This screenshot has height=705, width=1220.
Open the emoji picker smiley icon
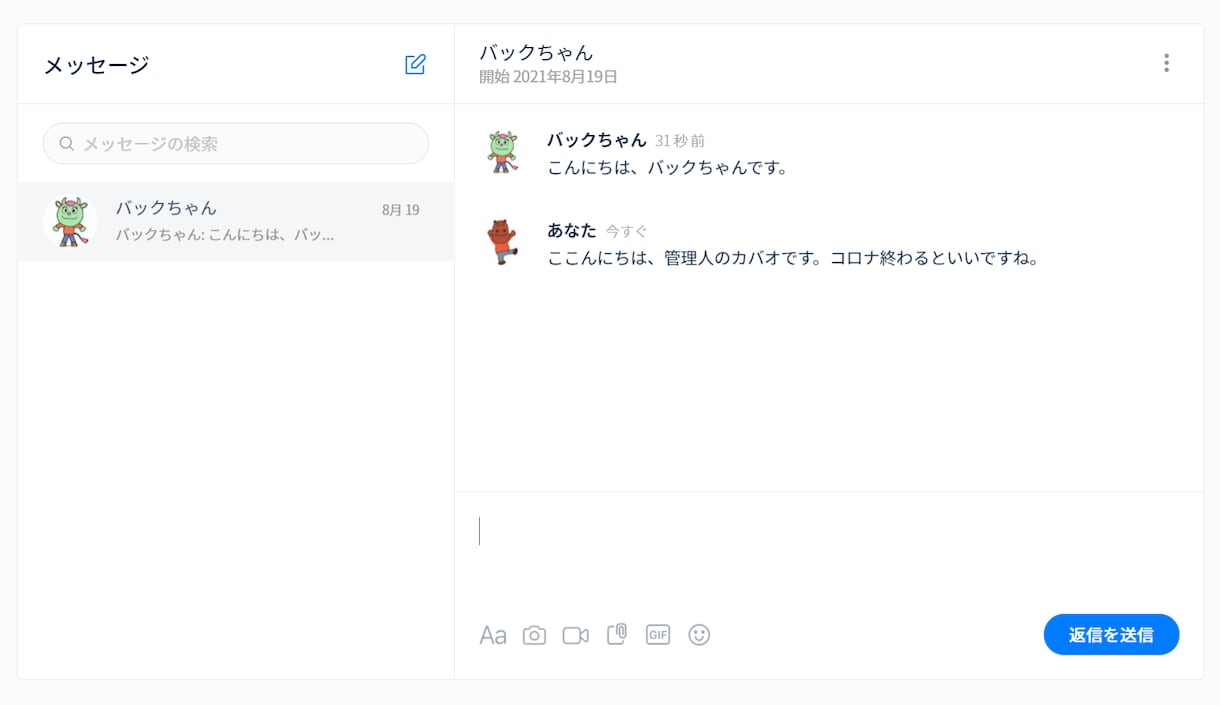click(699, 635)
